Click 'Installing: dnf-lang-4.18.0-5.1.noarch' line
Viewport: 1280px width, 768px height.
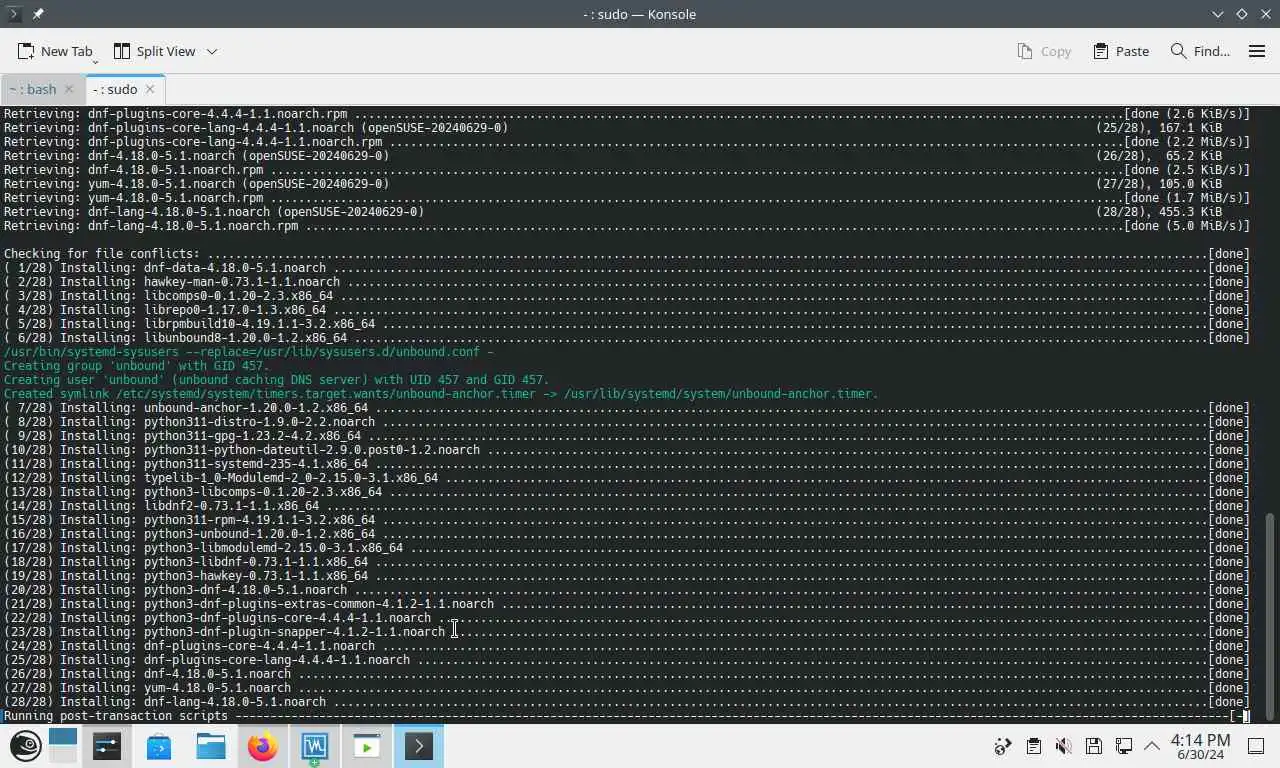[x=627, y=702]
